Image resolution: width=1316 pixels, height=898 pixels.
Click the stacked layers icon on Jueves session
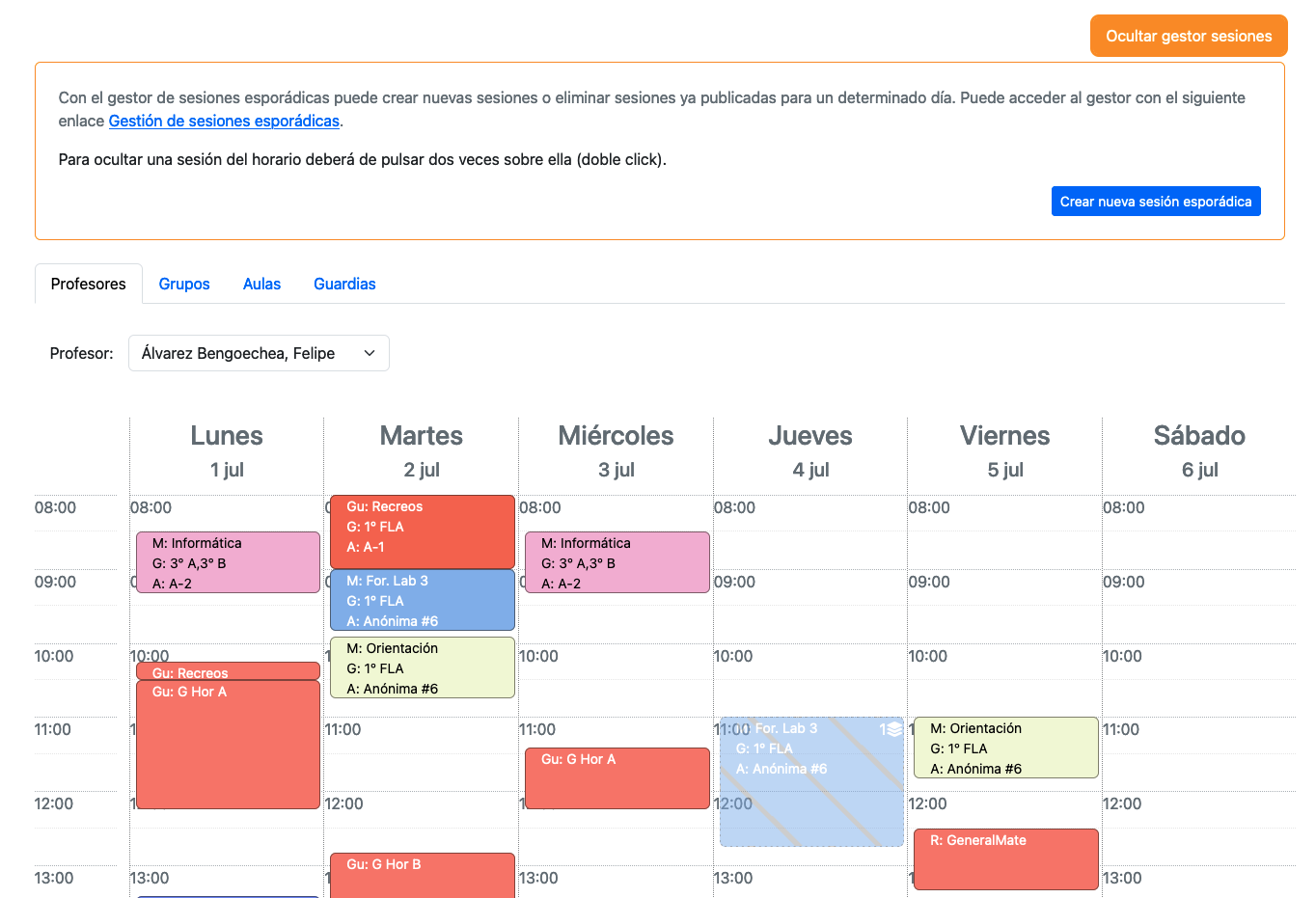[x=893, y=729]
